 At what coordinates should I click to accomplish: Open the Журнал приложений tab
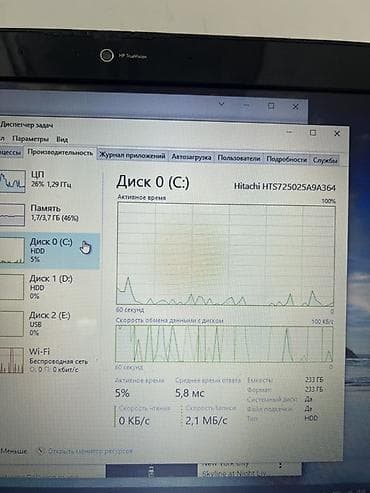[132, 156]
